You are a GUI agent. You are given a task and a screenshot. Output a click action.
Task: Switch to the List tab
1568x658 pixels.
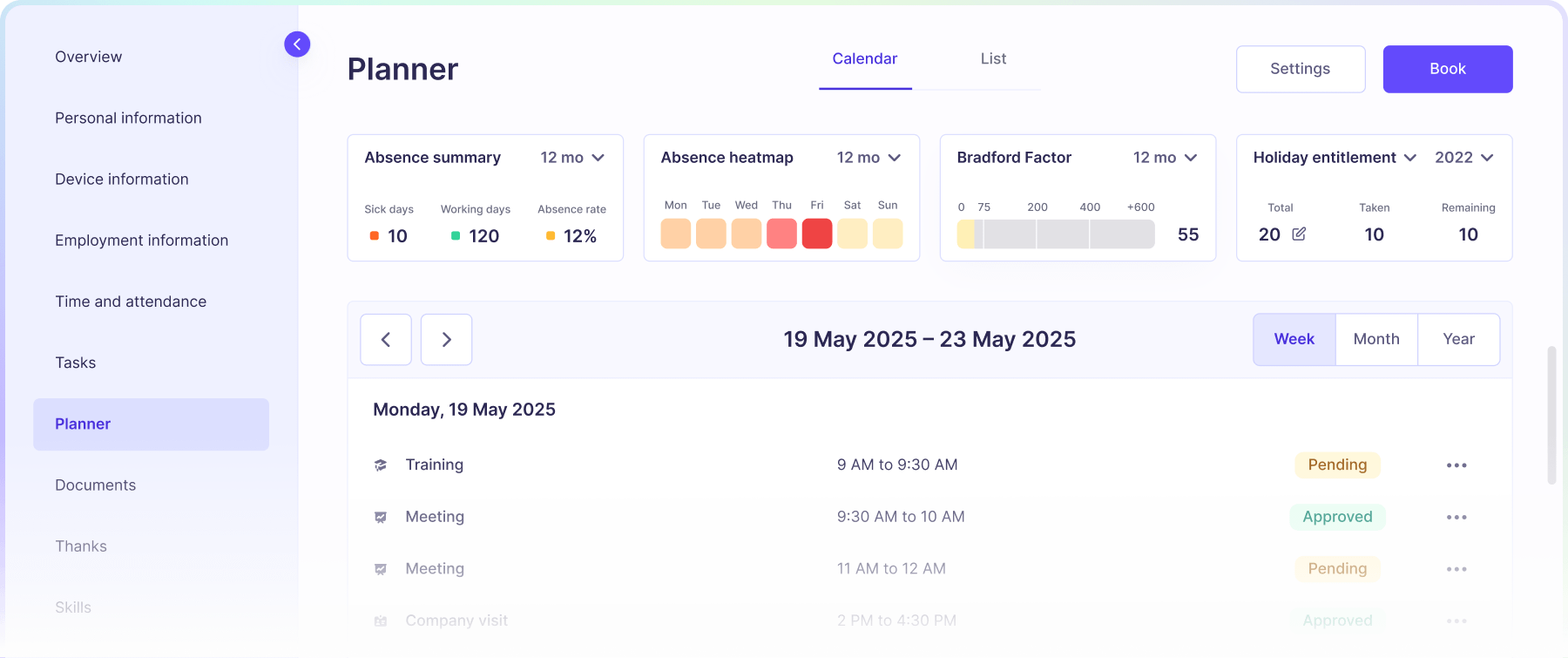point(993,59)
